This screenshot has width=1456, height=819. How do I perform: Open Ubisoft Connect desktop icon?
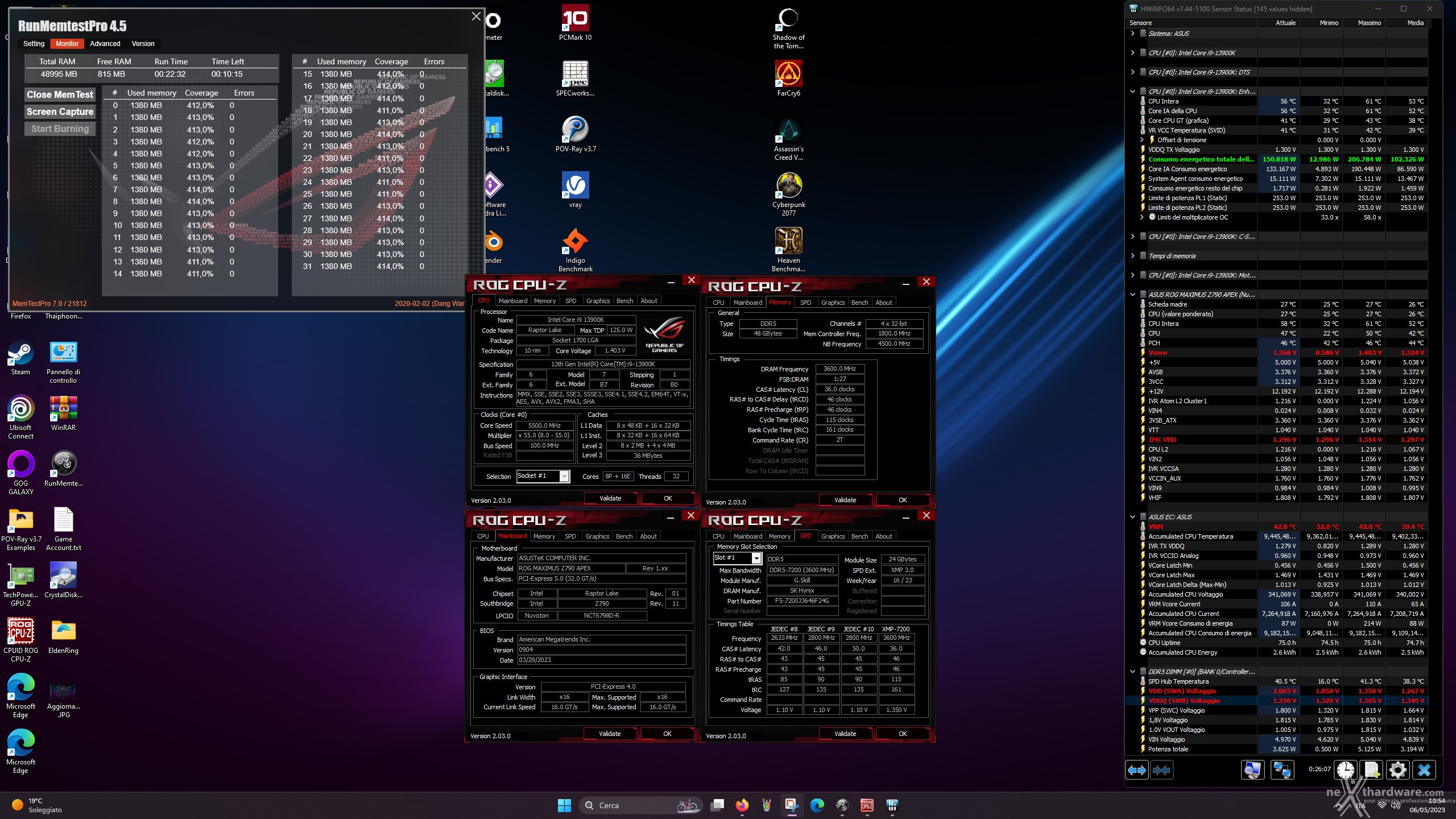[20, 417]
